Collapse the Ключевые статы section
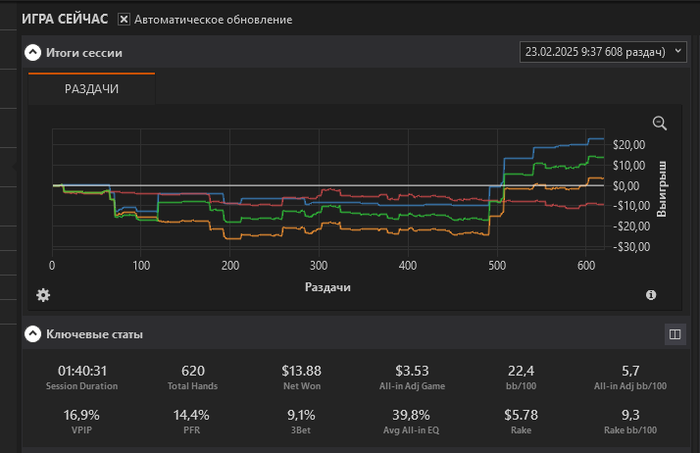700x453 pixels. [x=33, y=334]
